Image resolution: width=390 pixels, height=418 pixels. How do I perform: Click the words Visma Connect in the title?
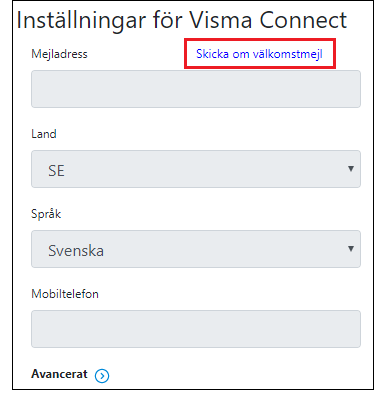(268, 20)
